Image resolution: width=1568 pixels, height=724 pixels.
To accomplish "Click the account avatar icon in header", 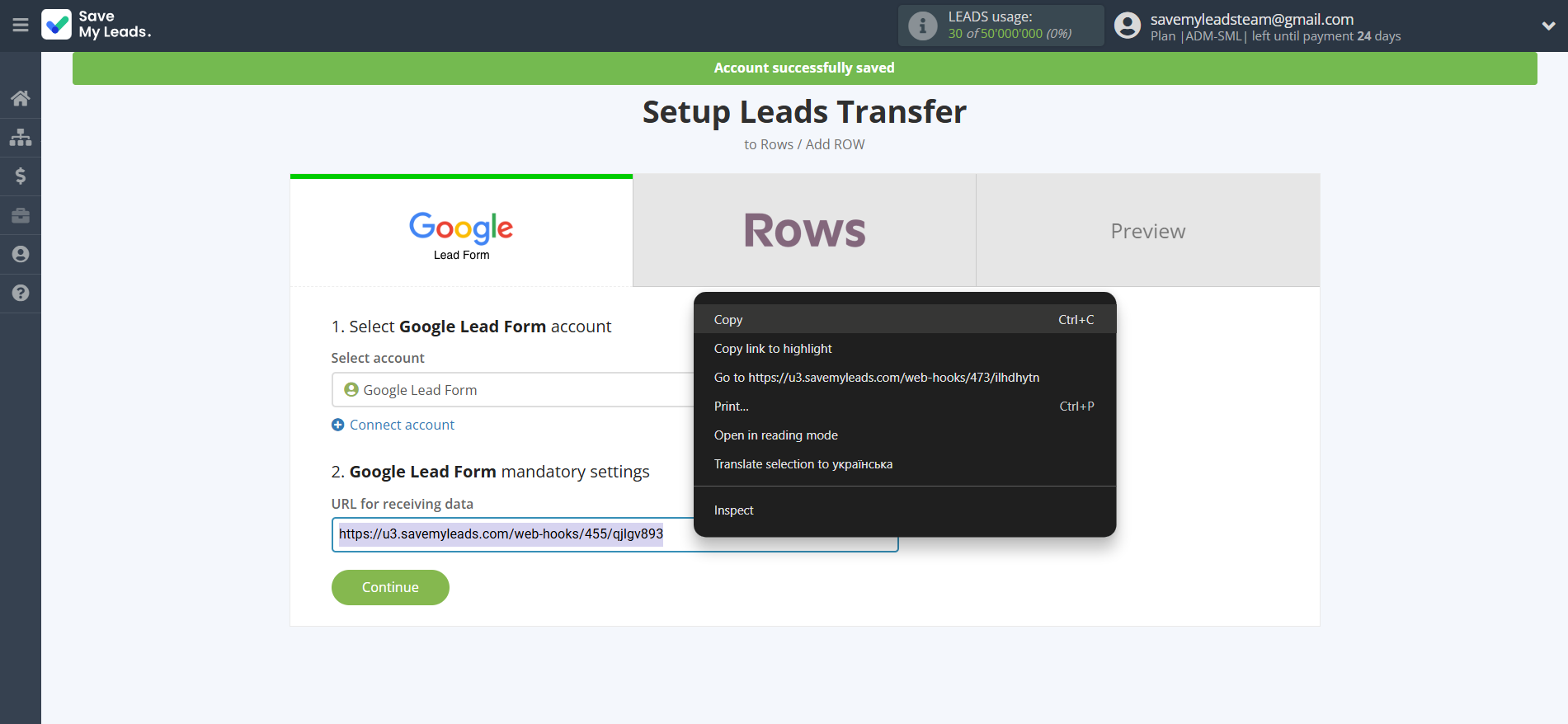I will tap(1127, 26).
